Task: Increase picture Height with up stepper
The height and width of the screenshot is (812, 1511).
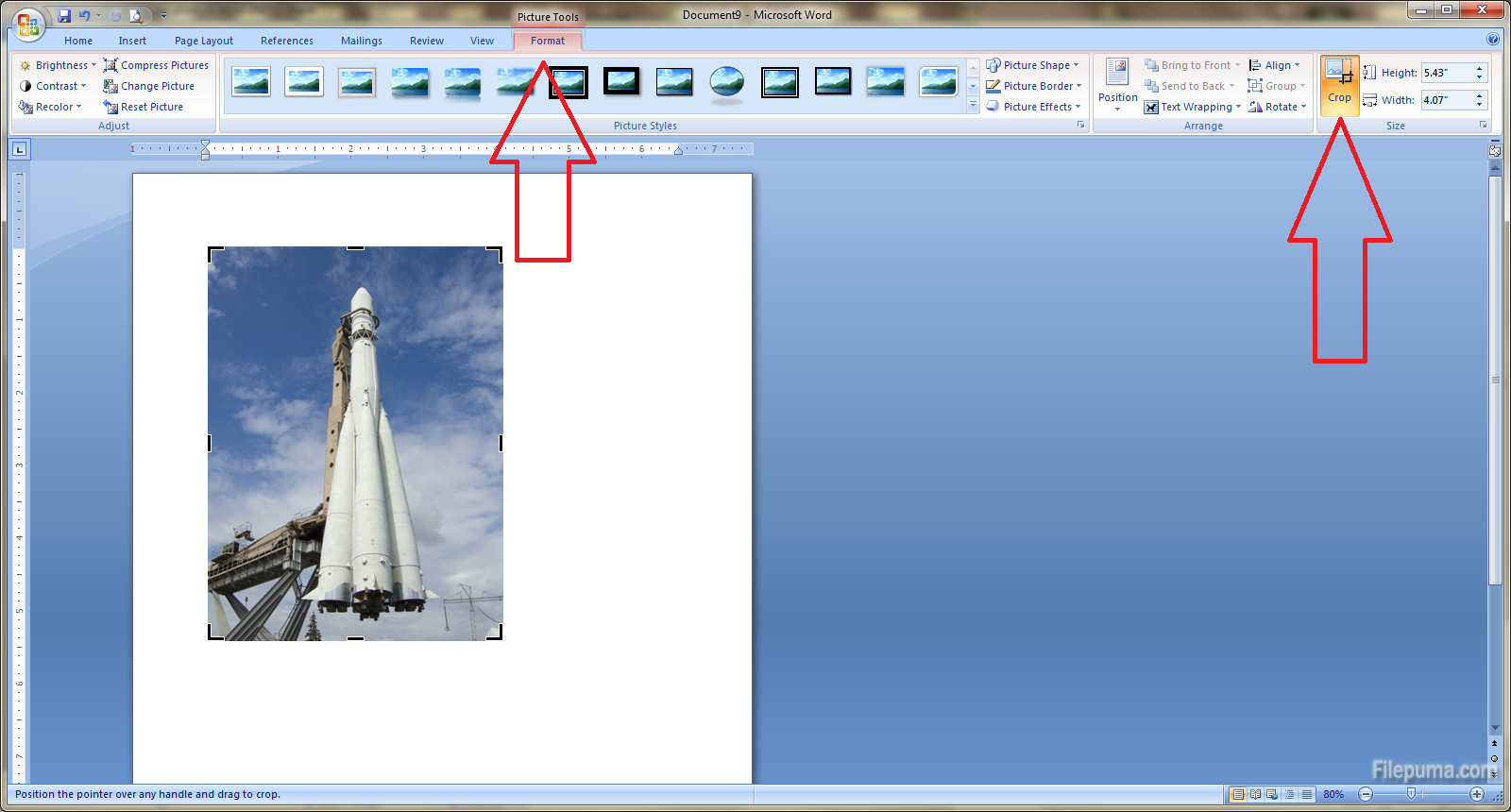Action: [x=1480, y=68]
